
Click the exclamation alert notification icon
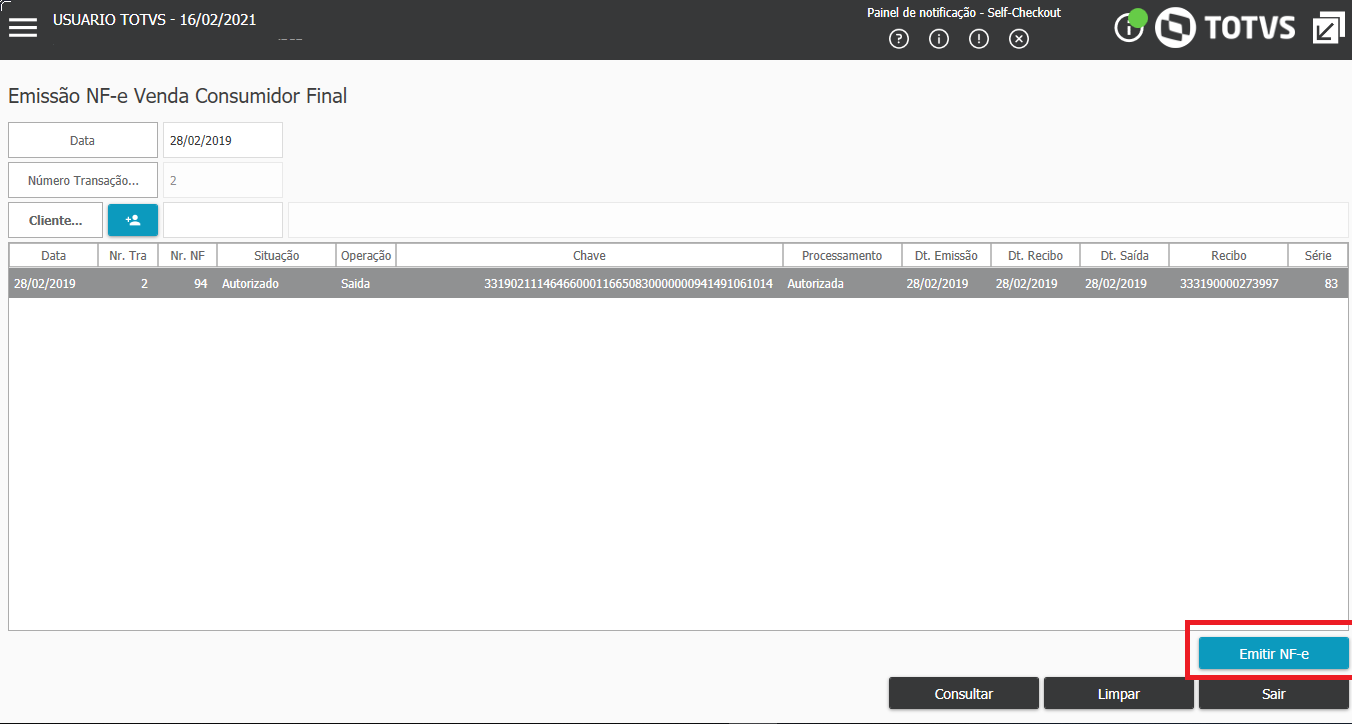[979, 39]
